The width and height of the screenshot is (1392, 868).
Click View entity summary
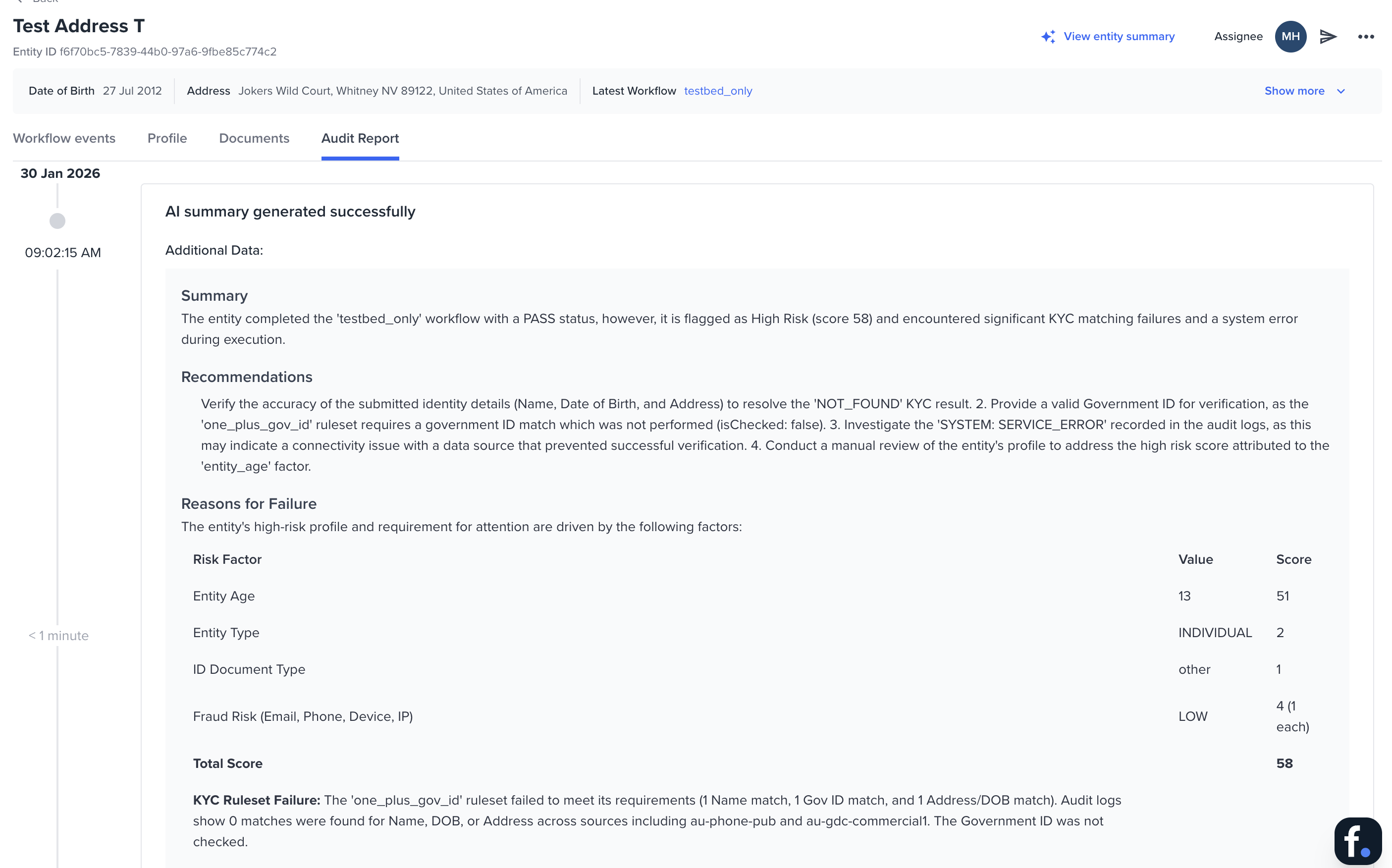tap(1119, 36)
